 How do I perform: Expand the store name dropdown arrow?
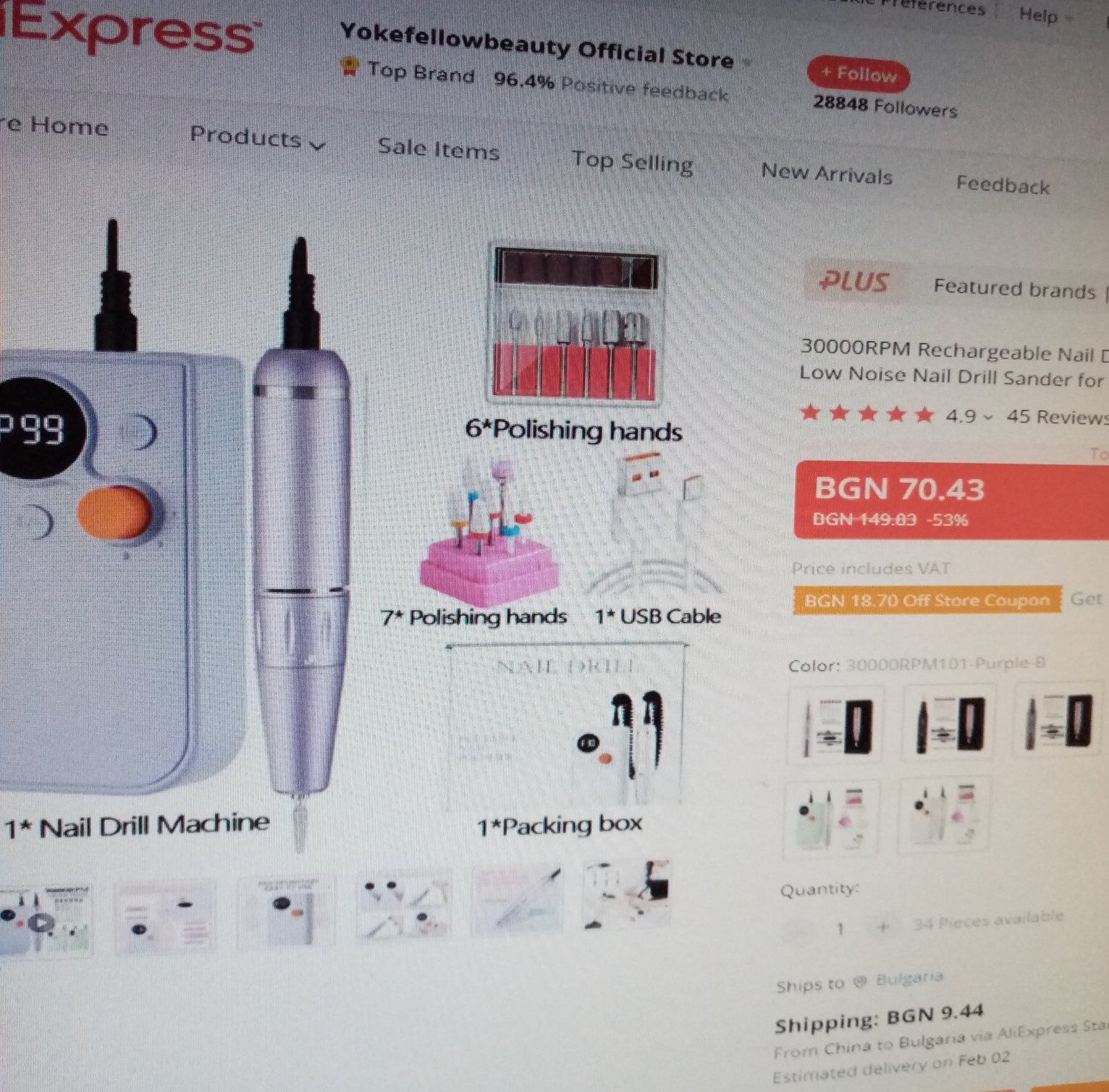[x=747, y=63]
